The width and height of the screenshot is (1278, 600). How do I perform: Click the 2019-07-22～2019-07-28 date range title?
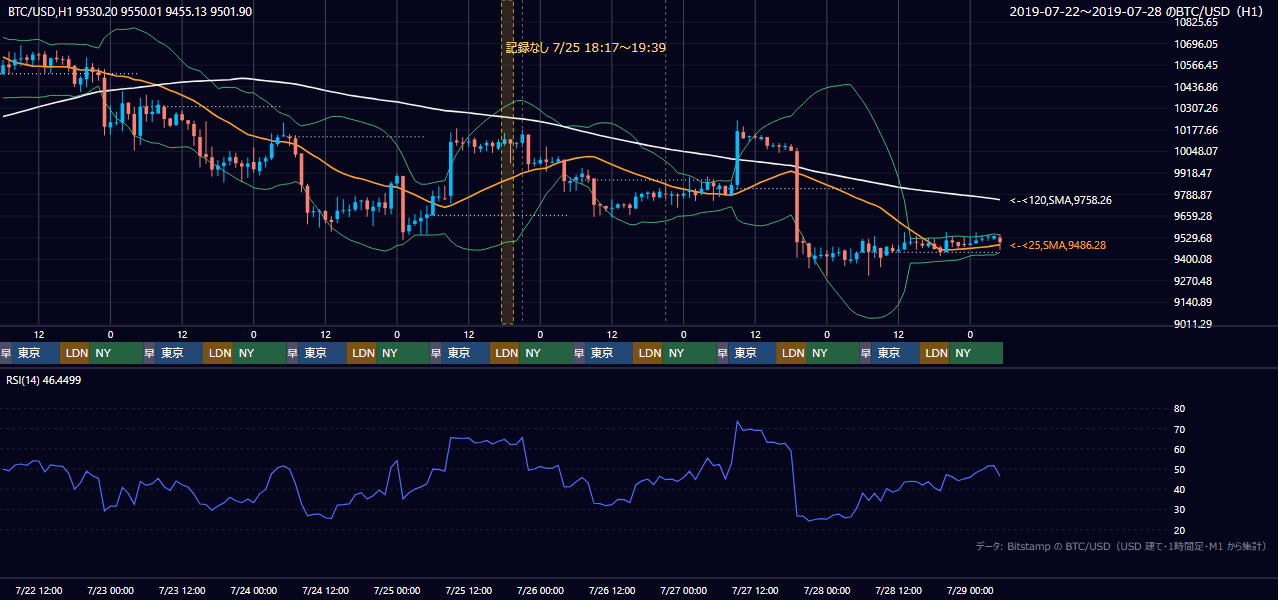(x=1137, y=11)
